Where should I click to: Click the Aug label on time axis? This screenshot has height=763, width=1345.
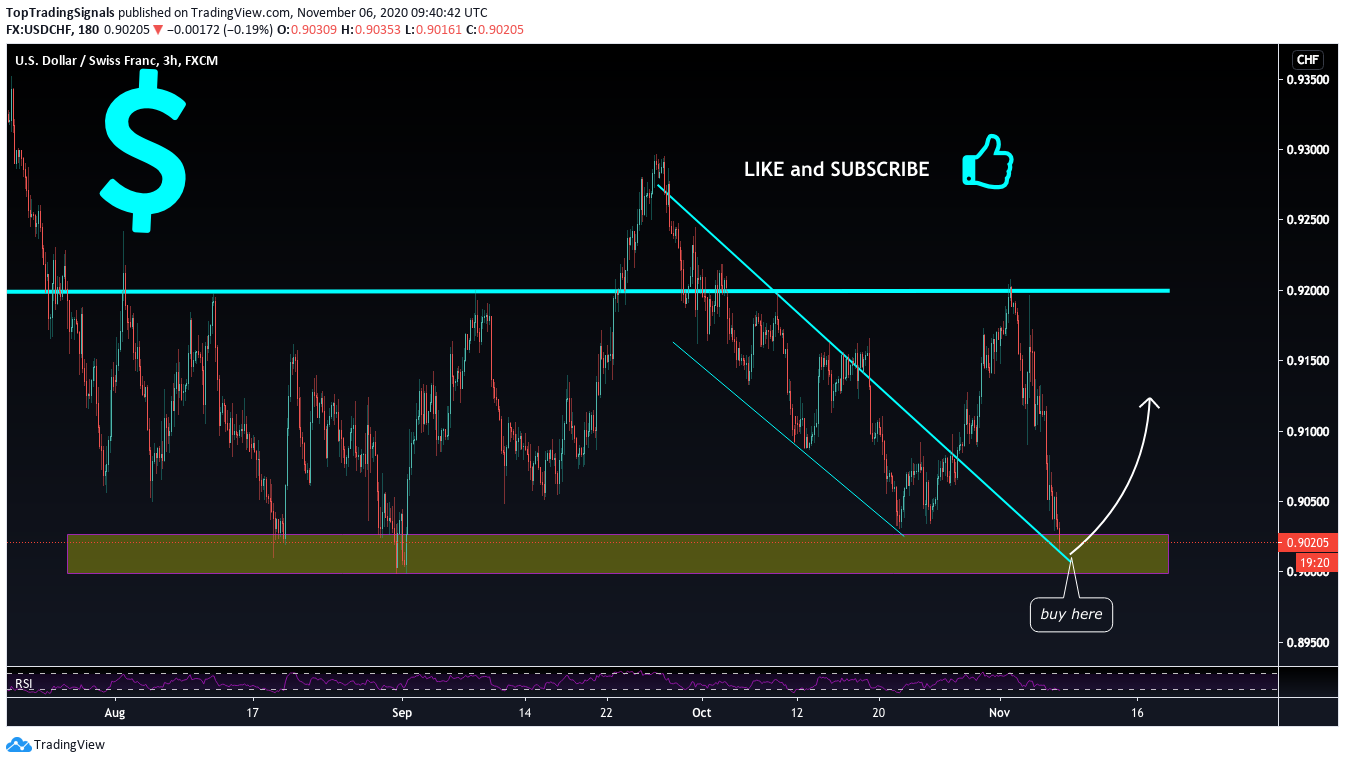(x=115, y=713)
